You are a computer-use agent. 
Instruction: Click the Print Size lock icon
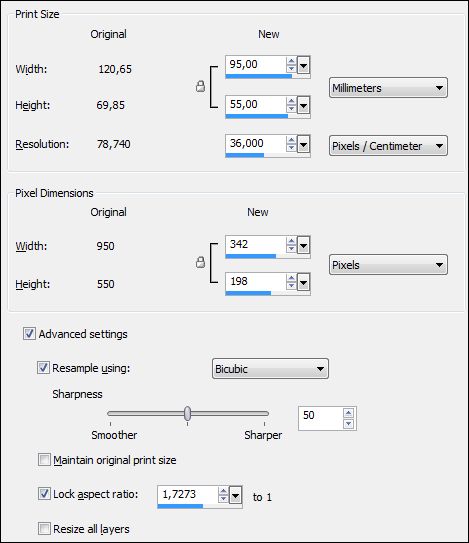(x=201, y=86)
